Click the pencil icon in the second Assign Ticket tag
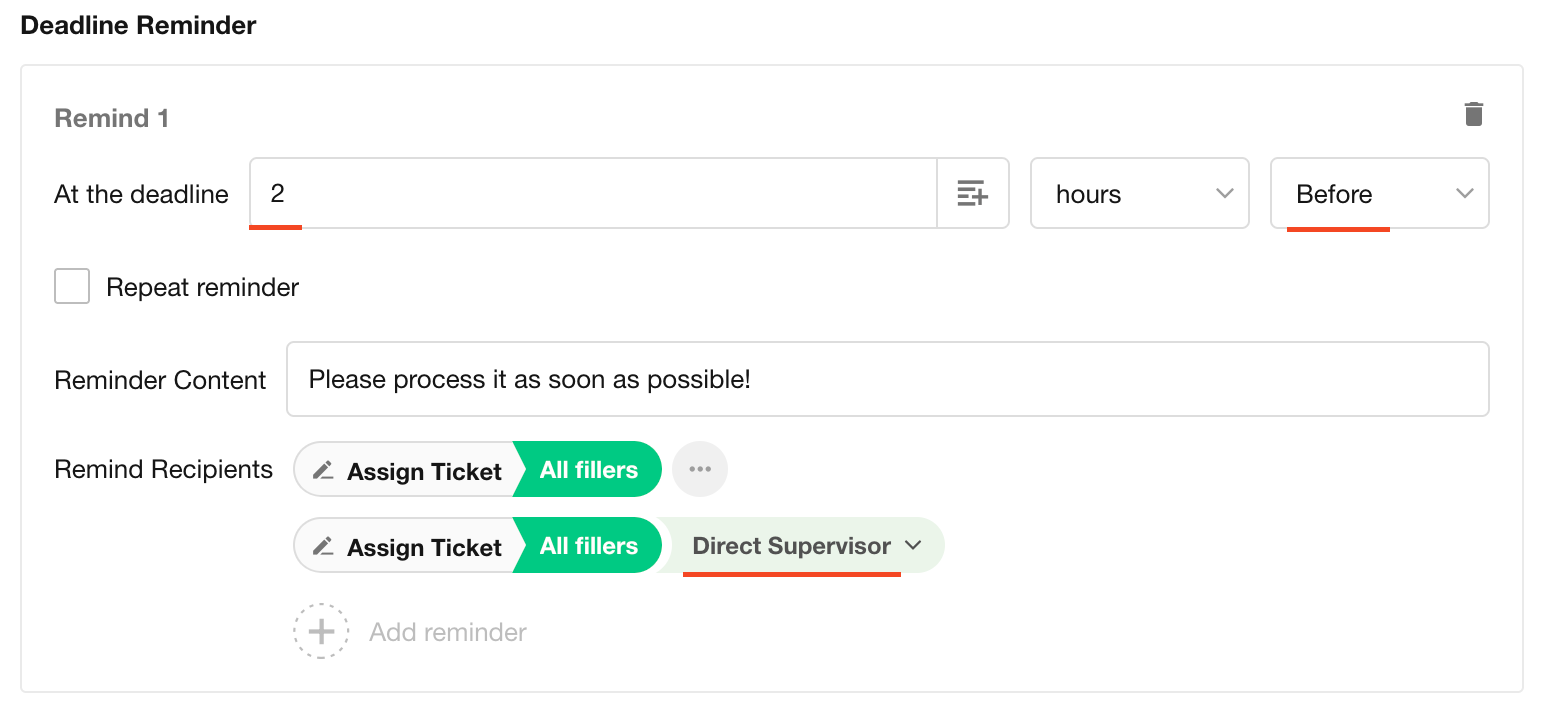 pos(322,546)
